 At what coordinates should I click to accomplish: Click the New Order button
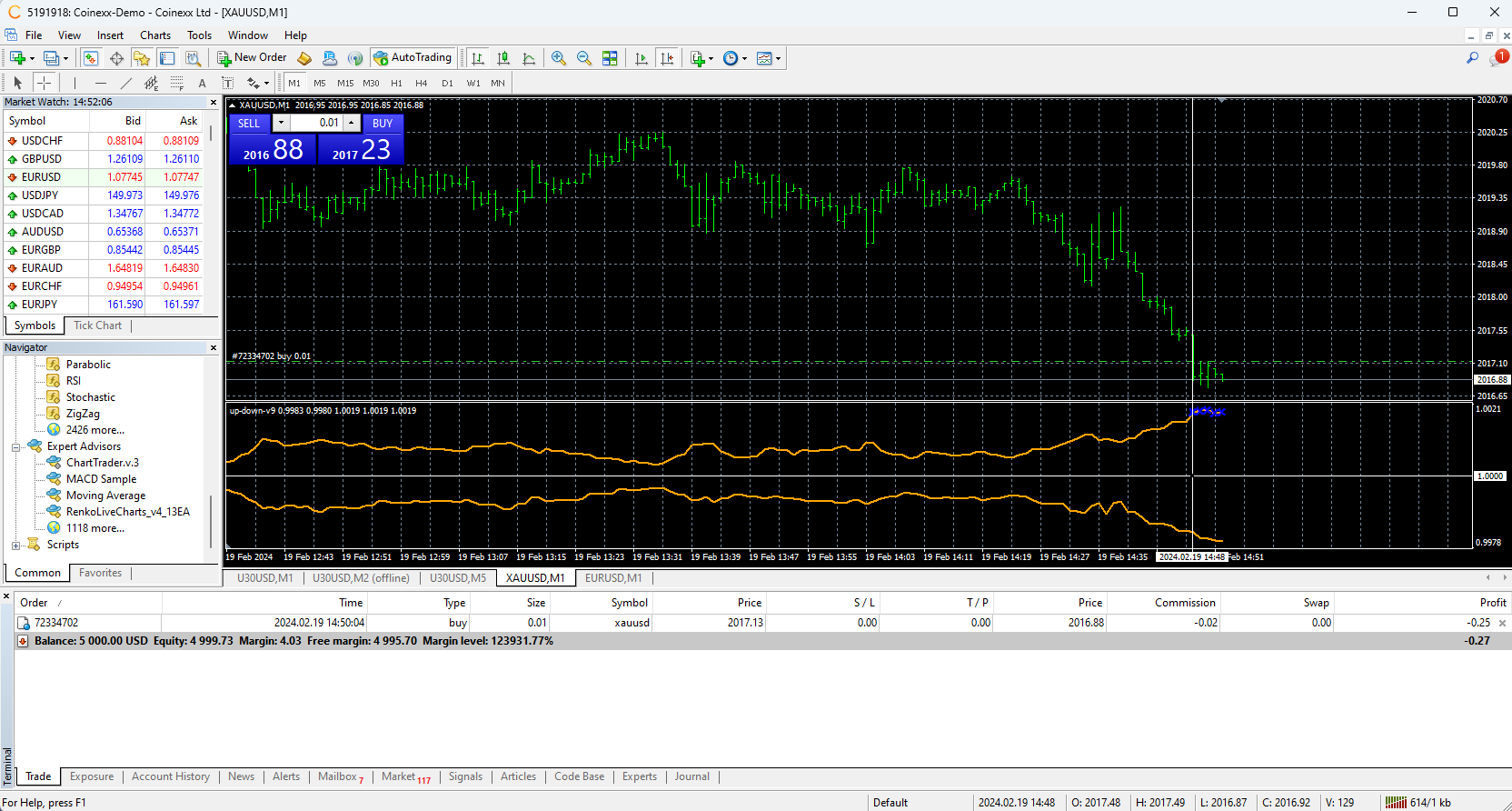(x=252, y=58)
